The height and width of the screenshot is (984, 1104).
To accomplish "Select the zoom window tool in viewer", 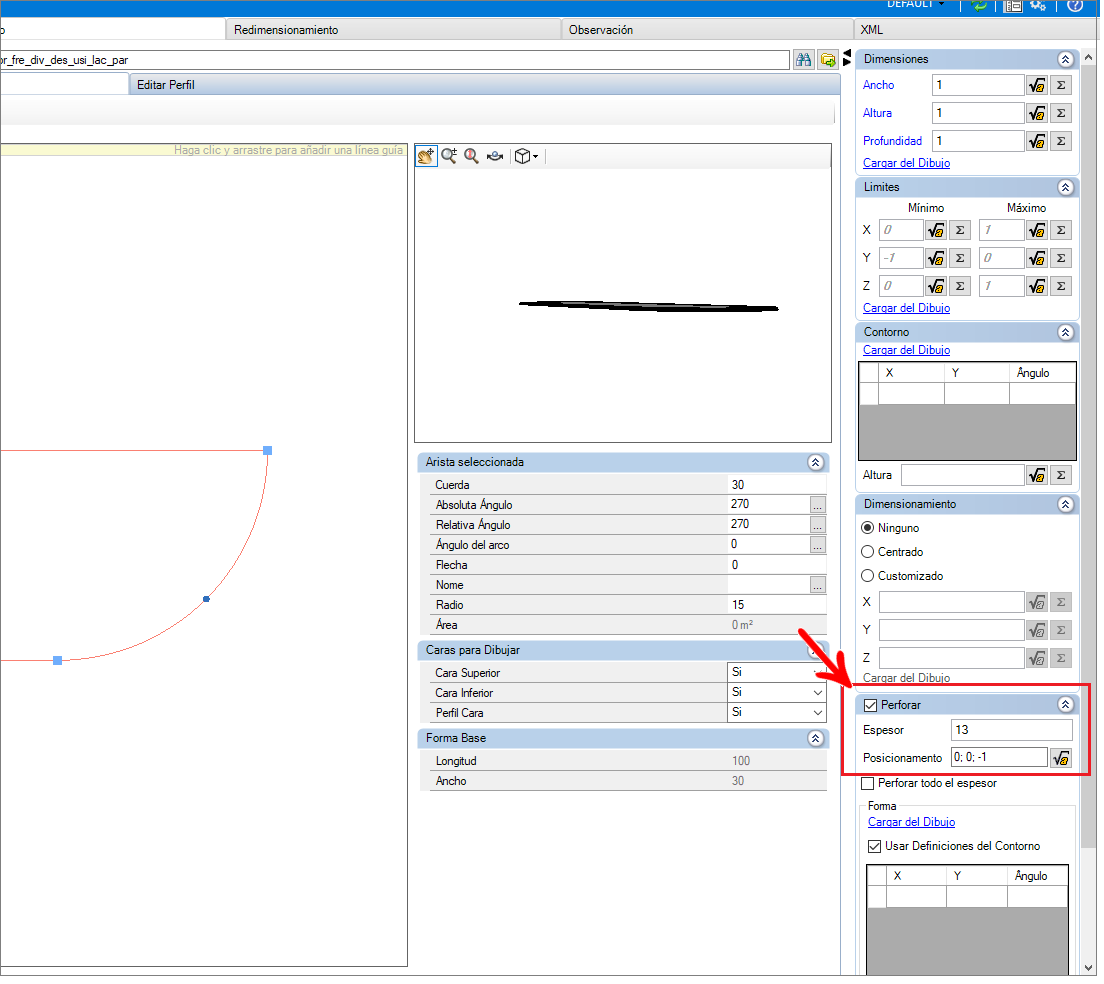I will point(451,156).
